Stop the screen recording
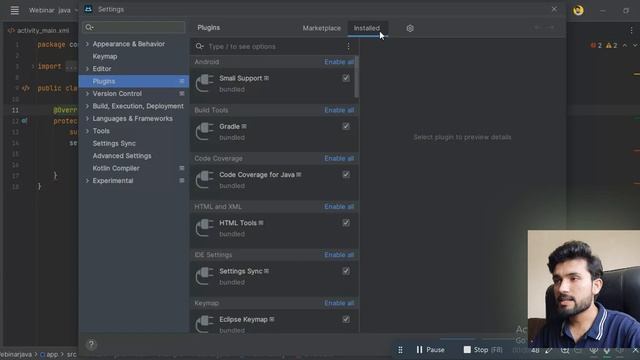 point(483,350)
